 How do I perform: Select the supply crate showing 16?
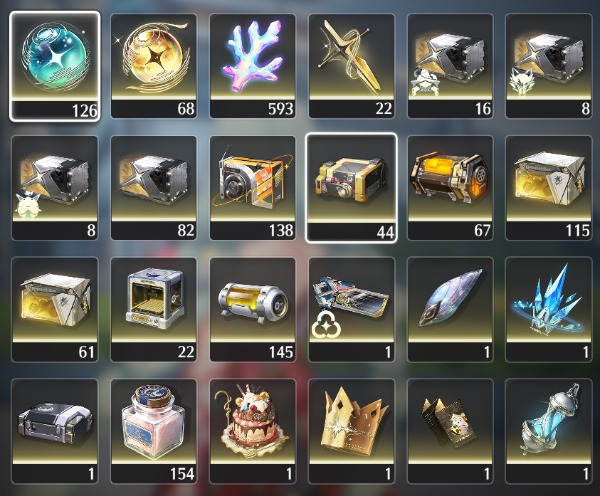point(450,66)
